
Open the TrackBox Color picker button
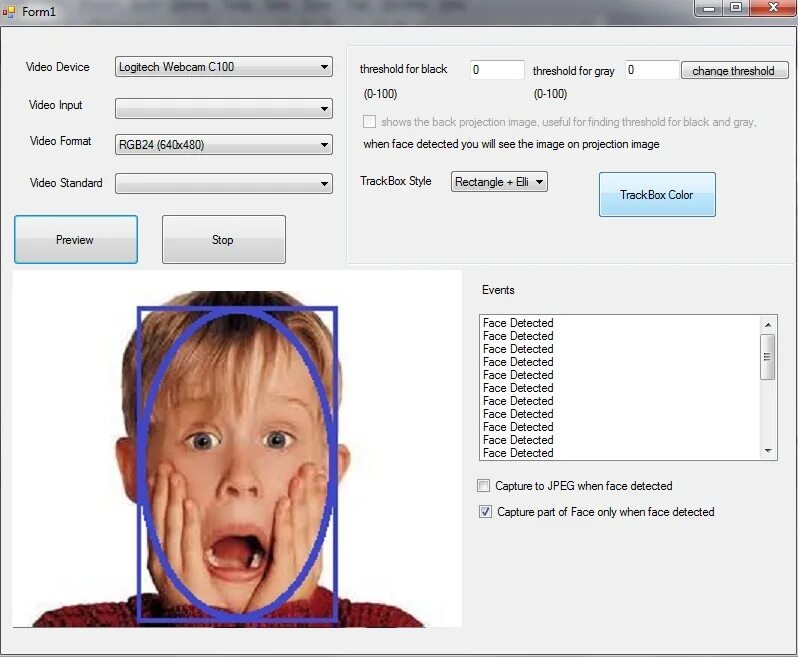pyautogui.click(x=657, y=194)
